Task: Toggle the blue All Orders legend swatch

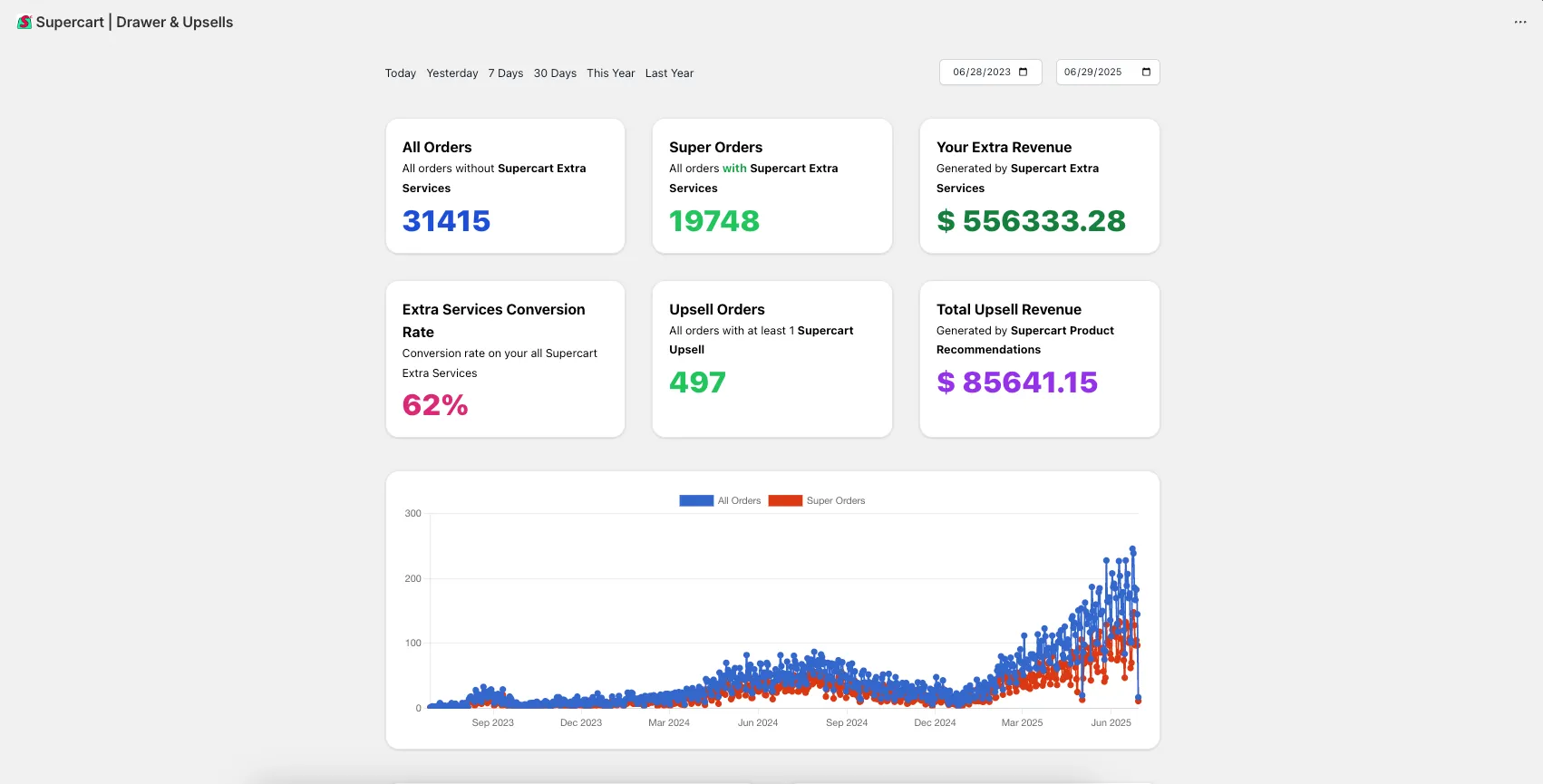Action: (x=696, y=500)
